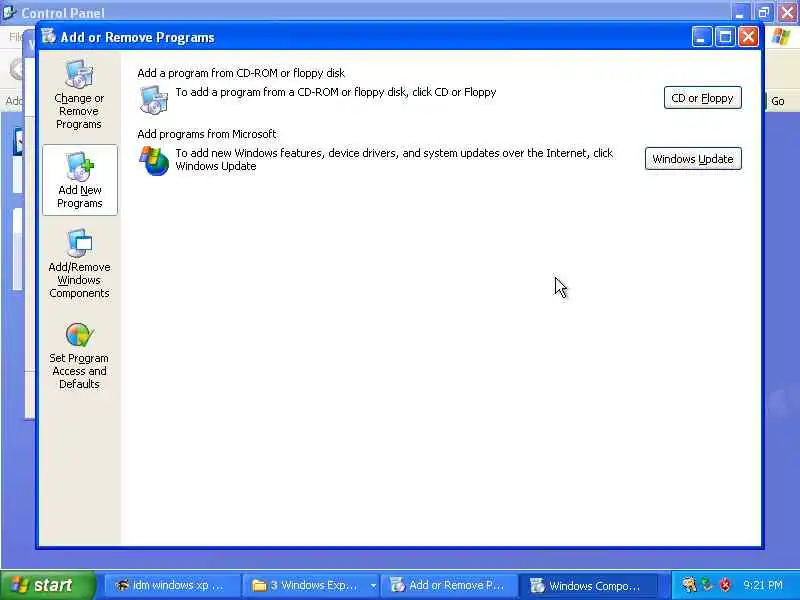Click the 9:21 PM taskbar clock

[x=763, y=585]
